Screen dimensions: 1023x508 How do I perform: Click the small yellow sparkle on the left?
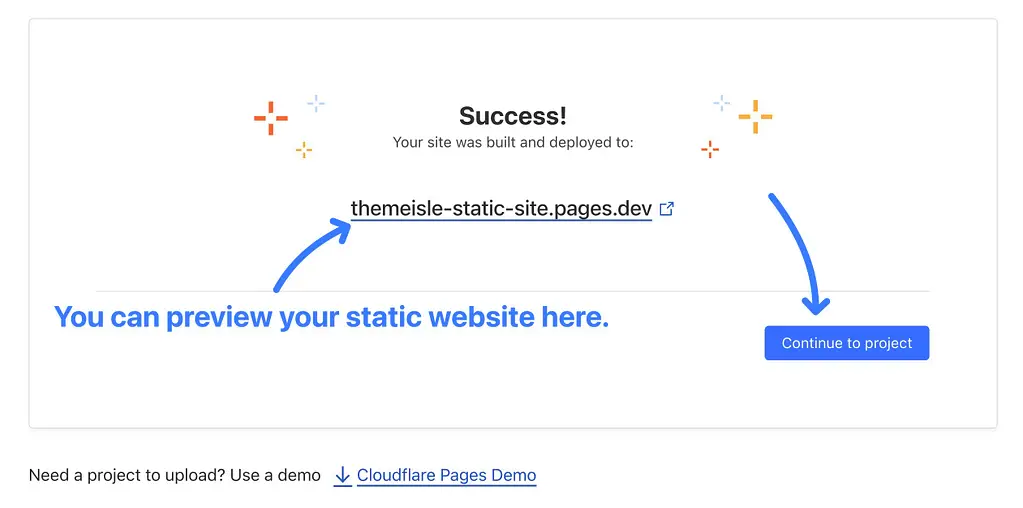[x=303, y=150]
